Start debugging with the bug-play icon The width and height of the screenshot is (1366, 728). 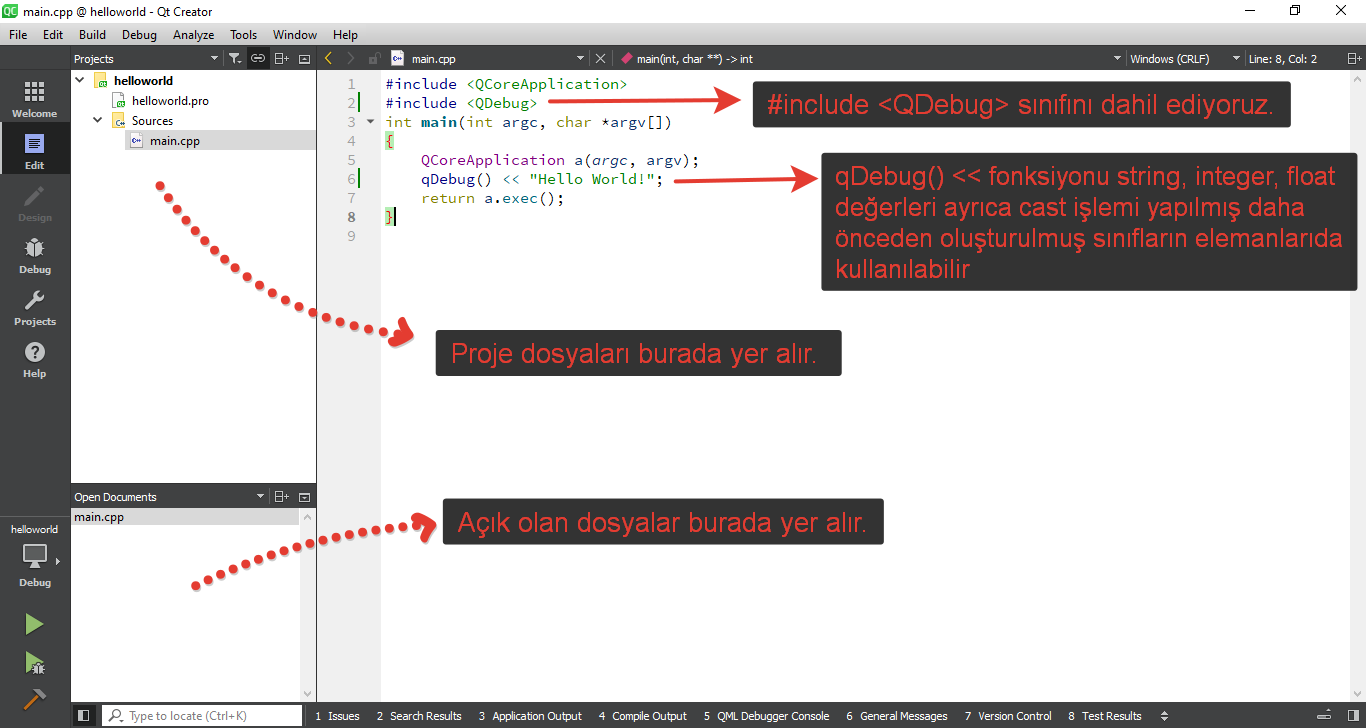pos(34,662)
